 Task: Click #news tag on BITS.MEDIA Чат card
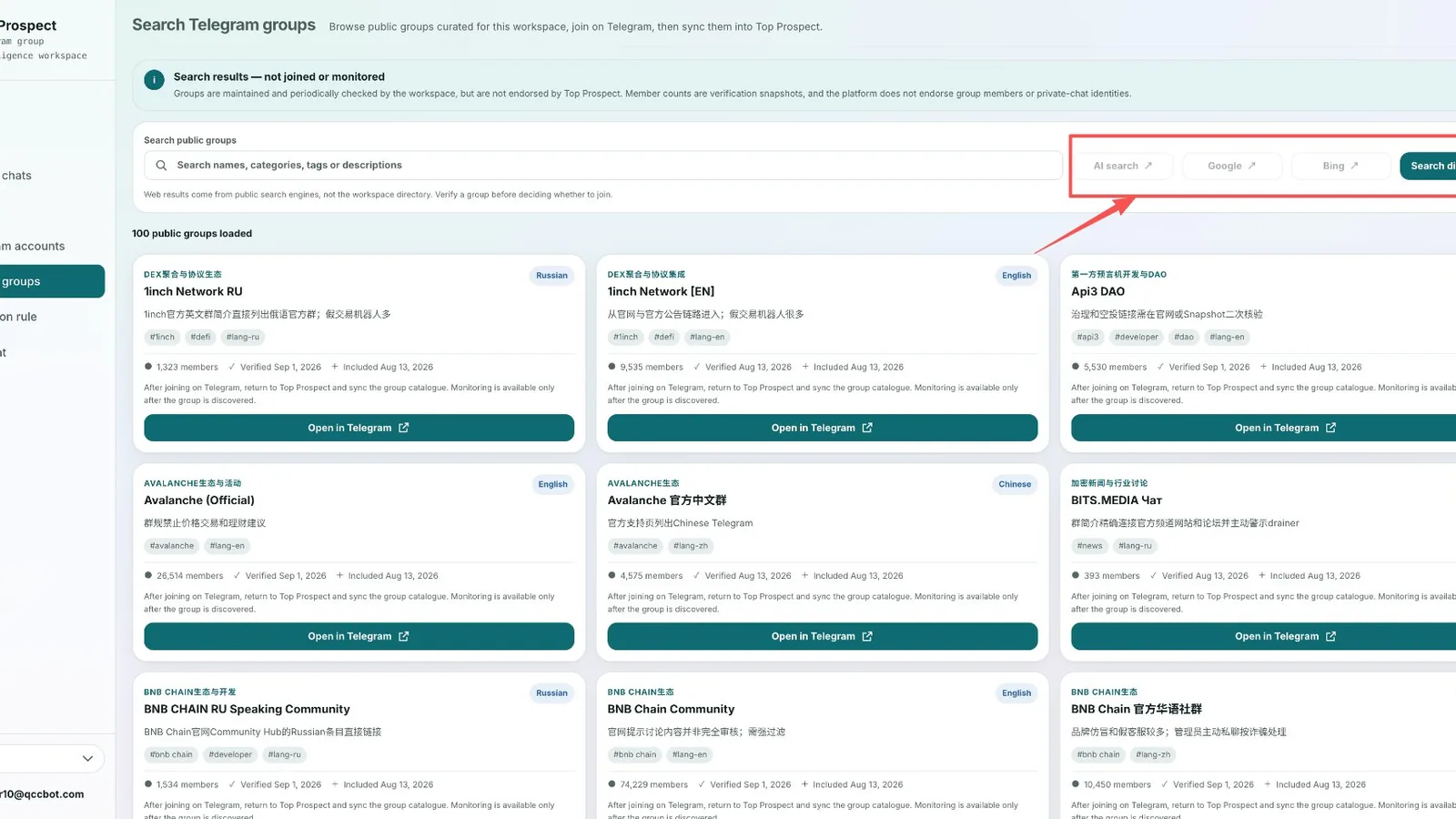[1090, 546]
